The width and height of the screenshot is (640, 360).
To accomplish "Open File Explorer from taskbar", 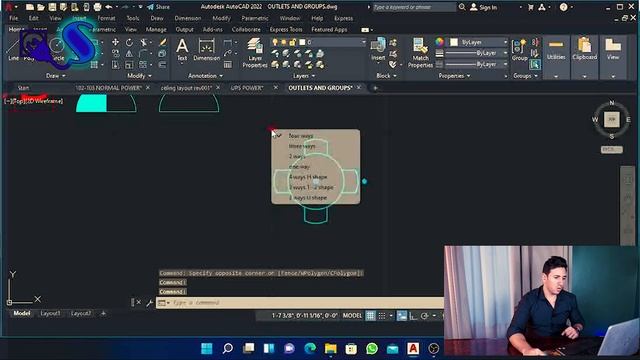I will click(331, 349).
